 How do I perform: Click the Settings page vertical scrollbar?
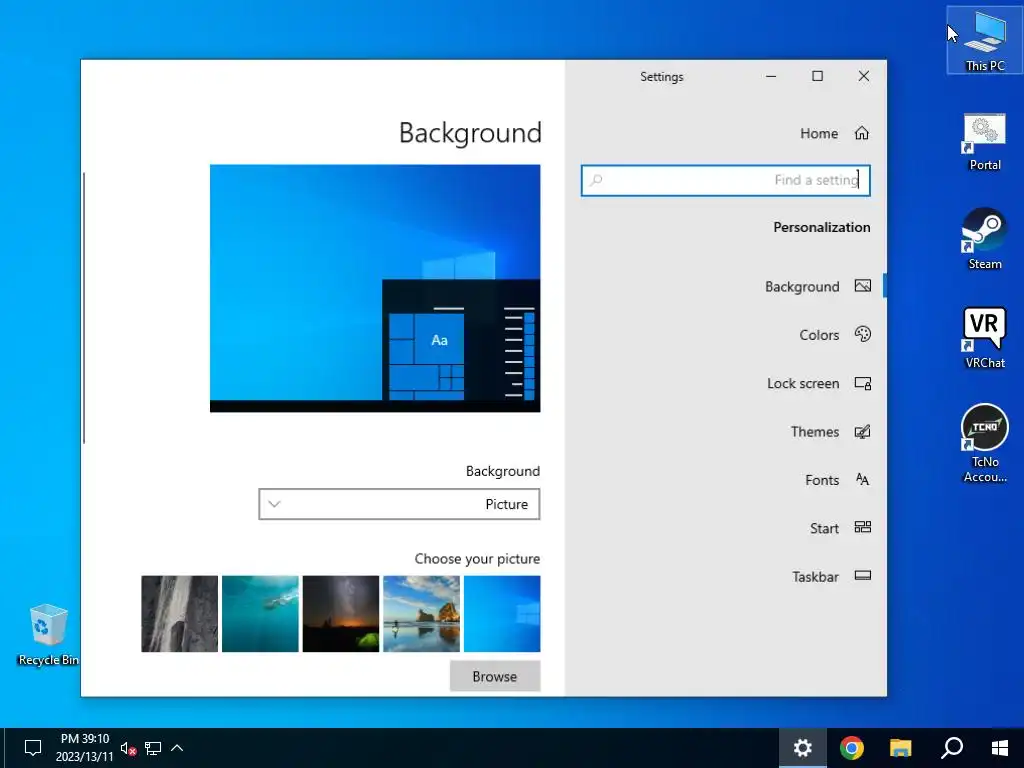[x=84, y=308]
